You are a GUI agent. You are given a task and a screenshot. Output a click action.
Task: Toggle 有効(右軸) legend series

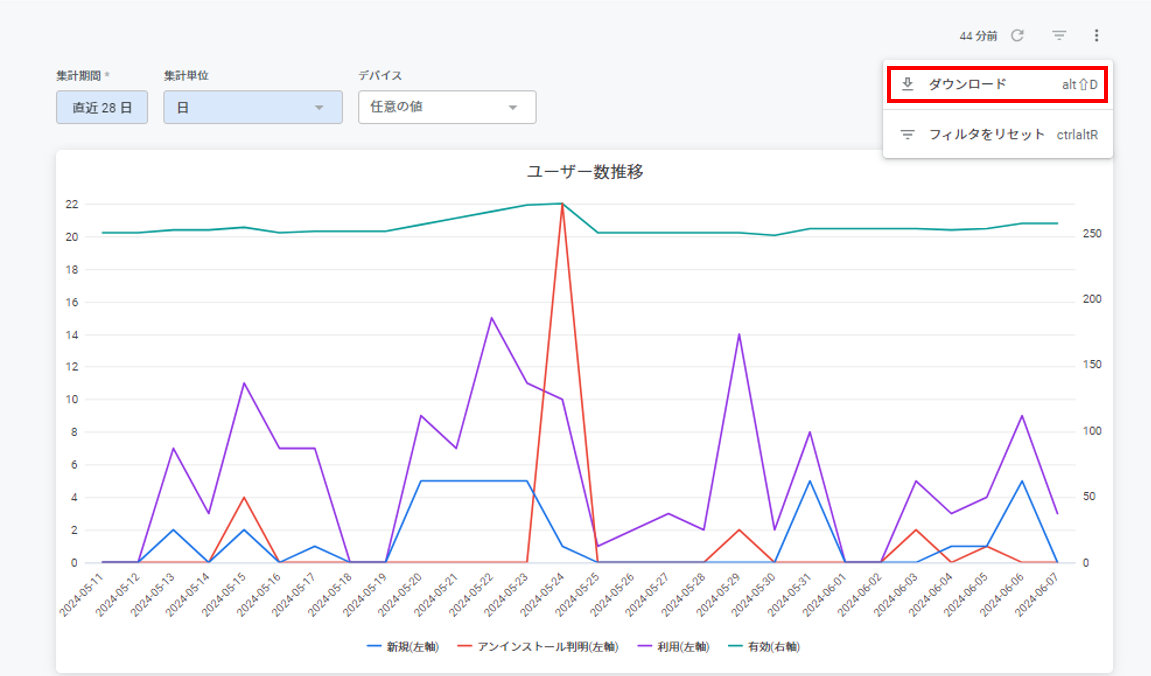[x=764, y=647]
